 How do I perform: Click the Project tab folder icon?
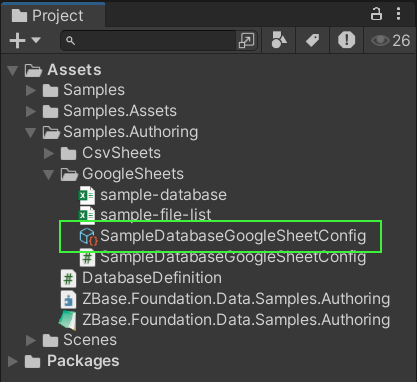tap(19, 15)
